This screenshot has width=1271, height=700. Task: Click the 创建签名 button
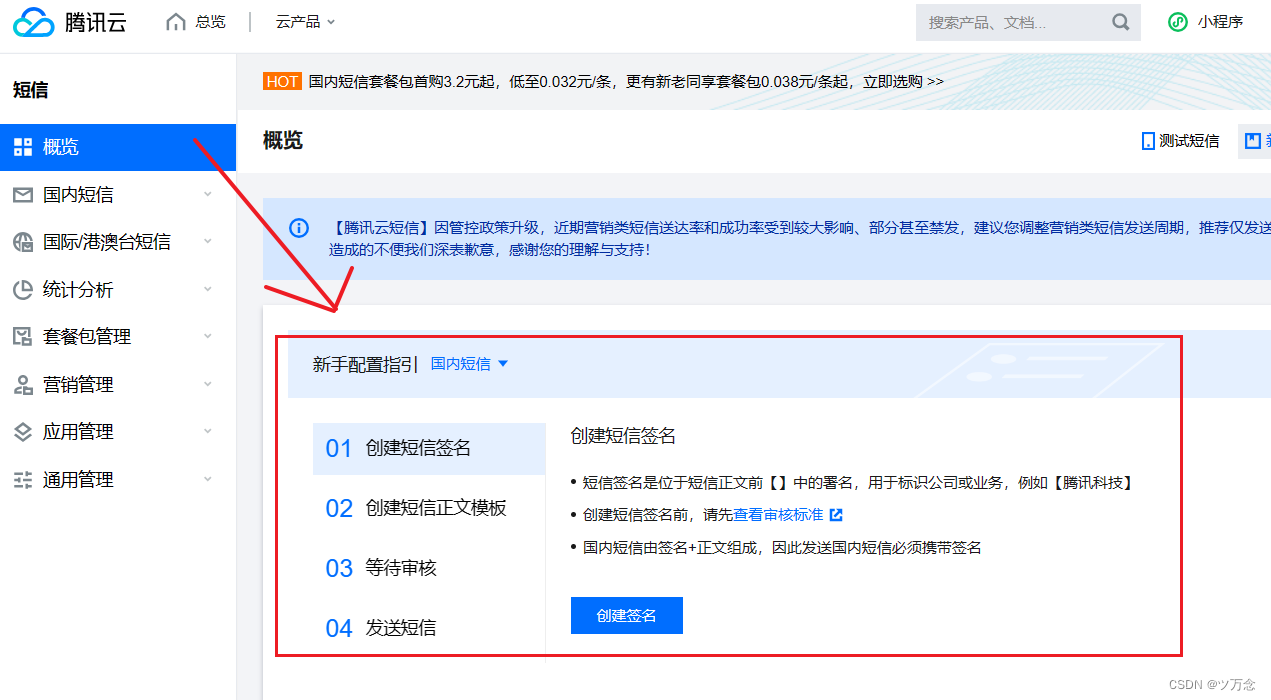pyautogui.click(x=627, y=616)
